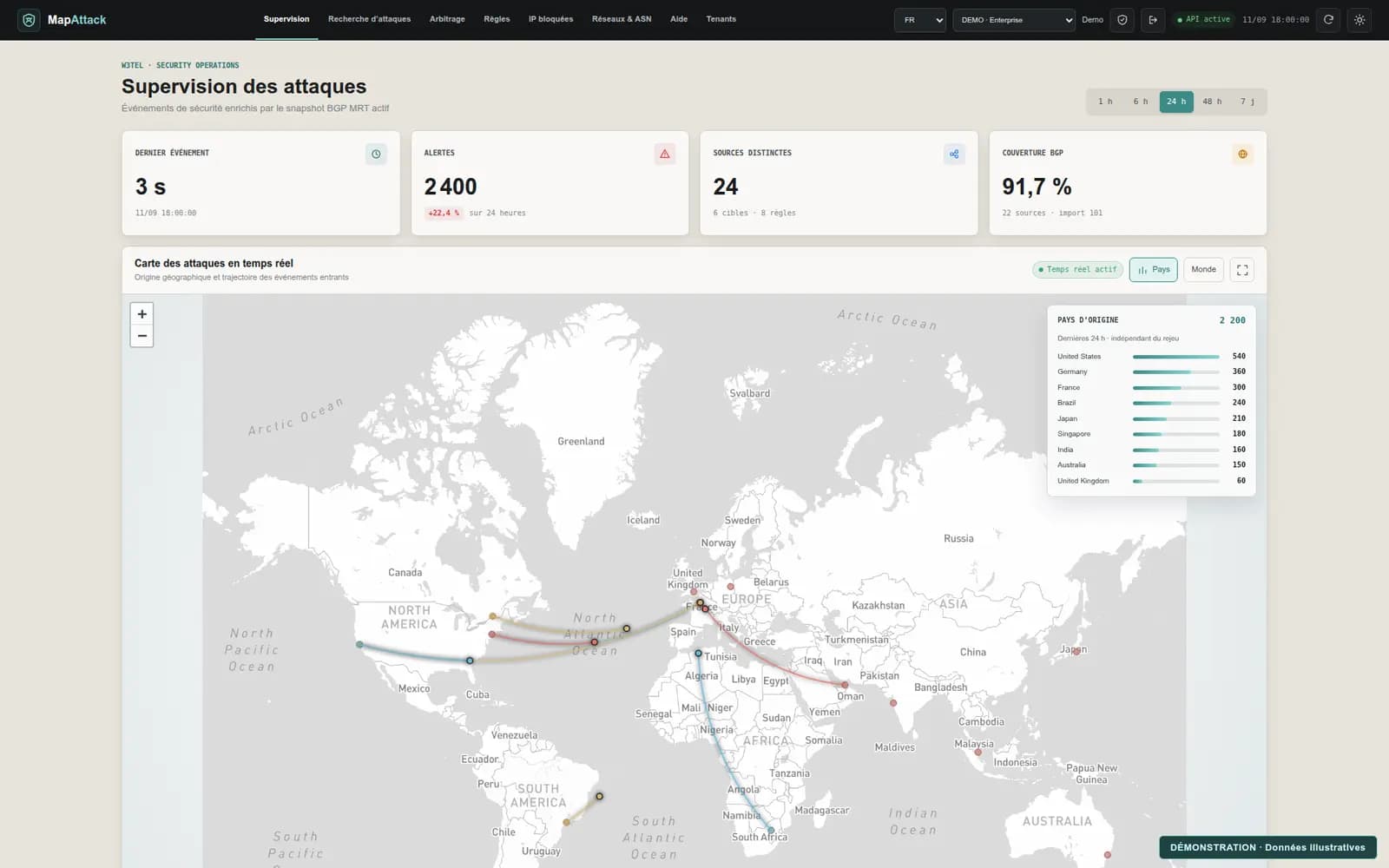Open the Supervision tab
This screenshot has height=868, width=1389.
pos(286,19)
